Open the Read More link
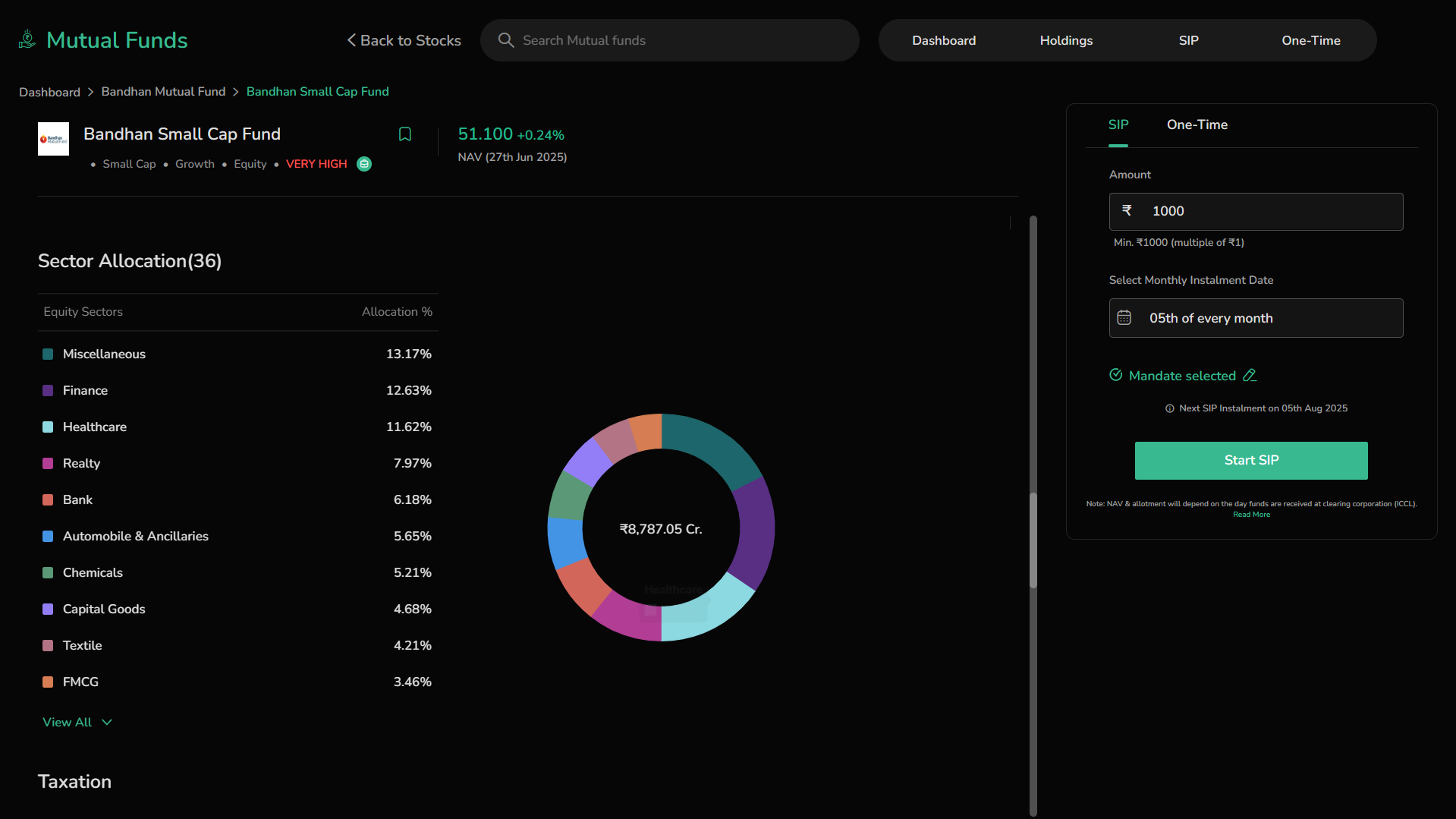Viewport: 1456px width, 819px height. (x=1251, y=515)
